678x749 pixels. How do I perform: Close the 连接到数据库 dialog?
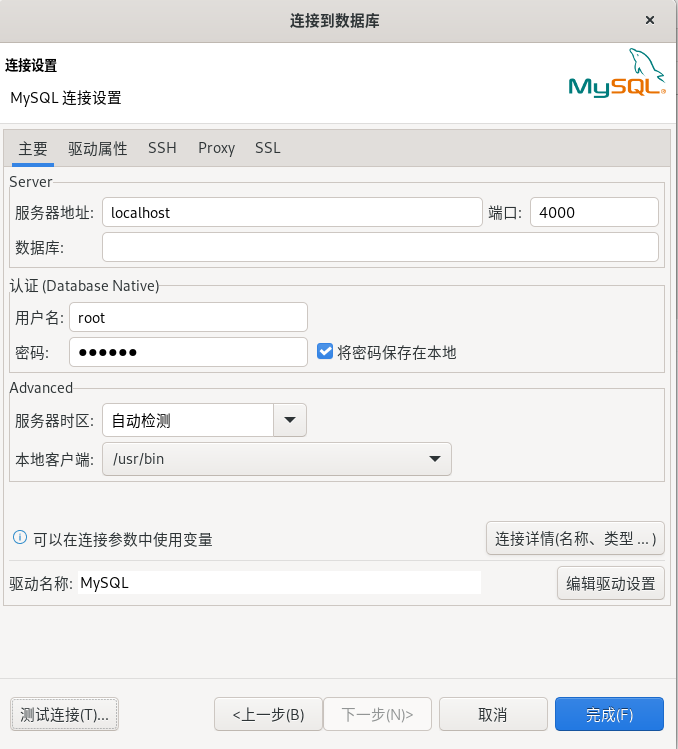click(x=650, y=20)
